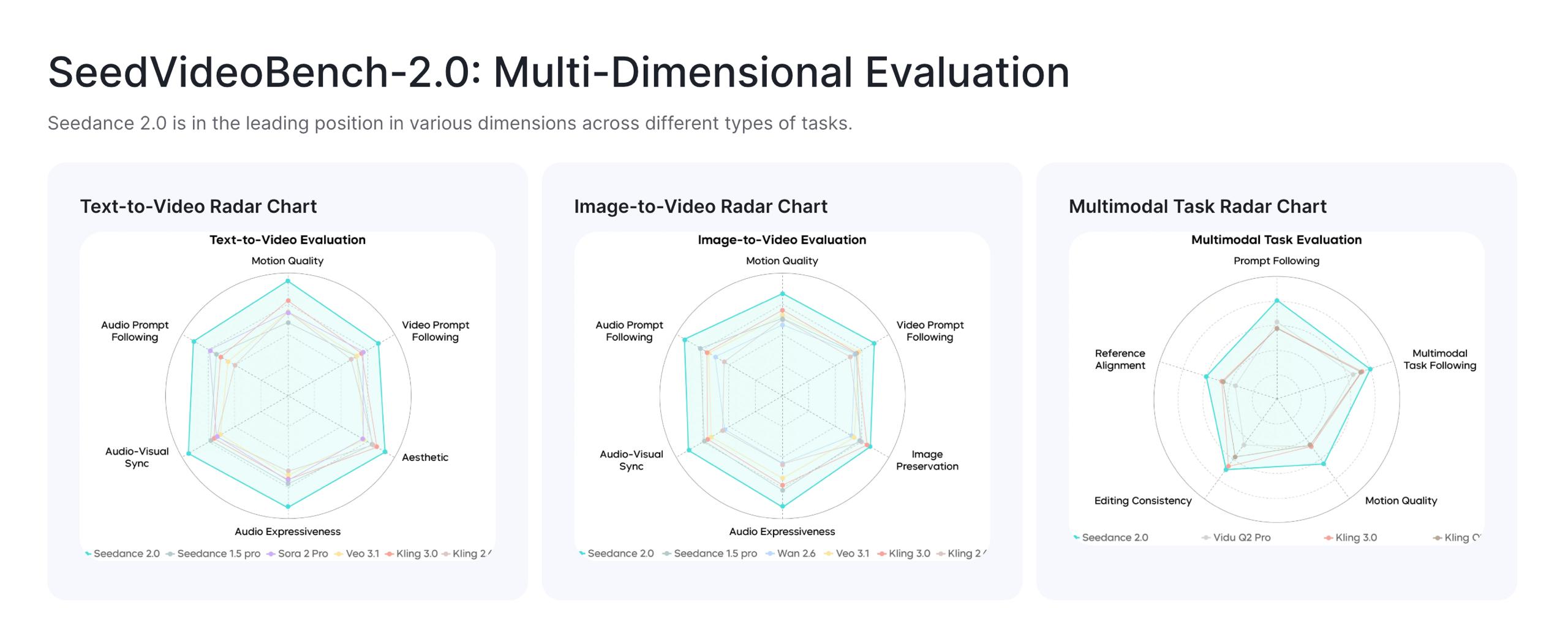Click Seedance 2.0 legend marker in Text-to-Video chart
This screenshot has height=635, width=1568.
point(88,553)
